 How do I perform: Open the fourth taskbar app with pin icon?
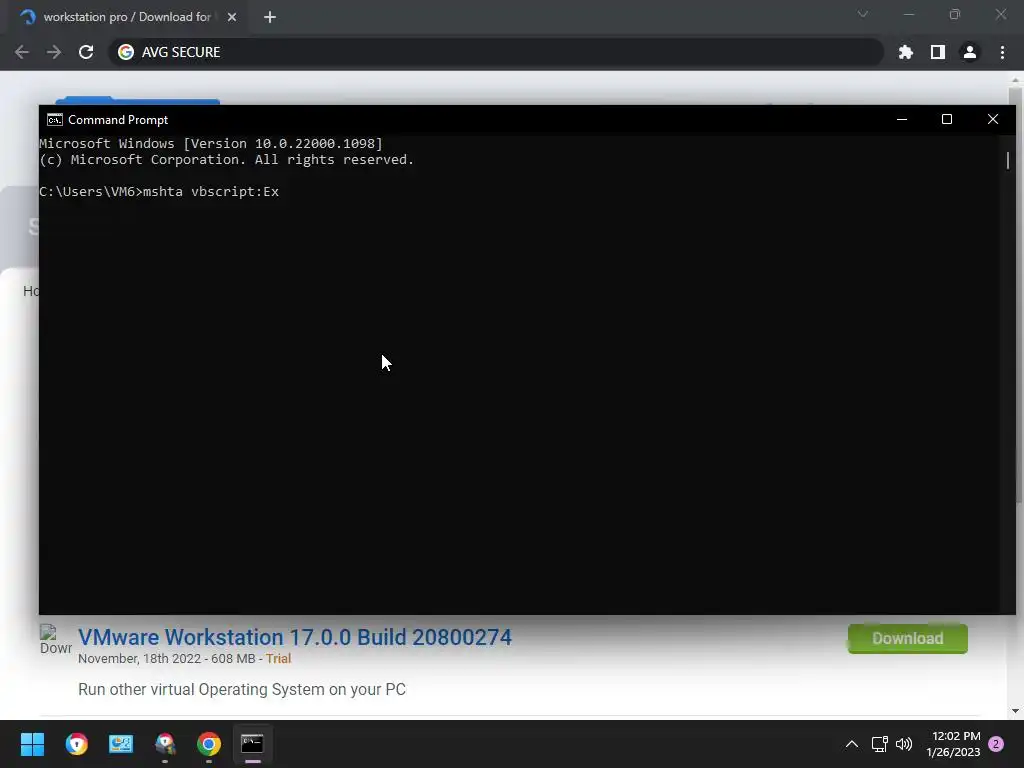coord(165,744)
